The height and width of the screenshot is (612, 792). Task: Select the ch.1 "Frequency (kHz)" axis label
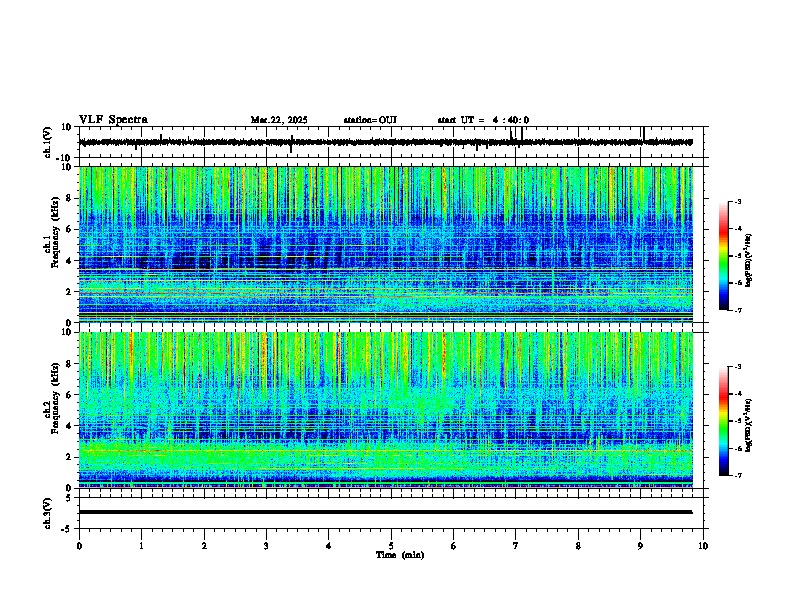click(55, 232)
